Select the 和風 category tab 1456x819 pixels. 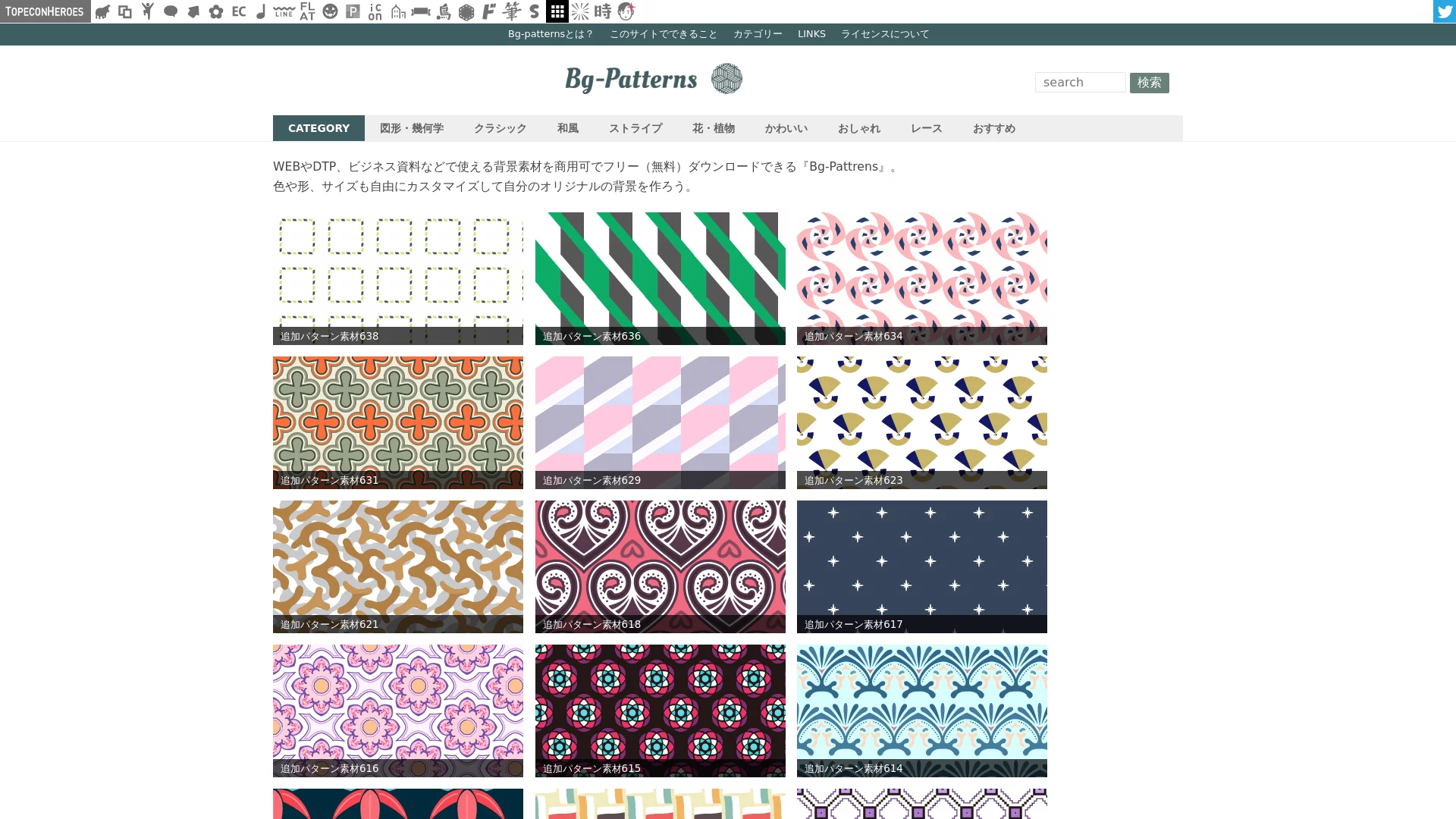pyautogui.click(x=567, y=128)
